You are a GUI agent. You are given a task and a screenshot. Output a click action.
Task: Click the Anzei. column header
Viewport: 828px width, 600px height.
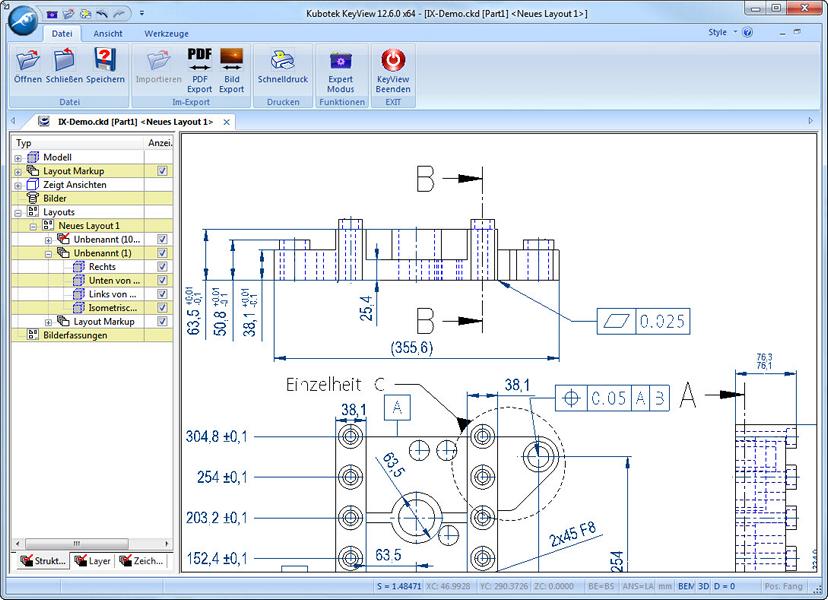159,143
